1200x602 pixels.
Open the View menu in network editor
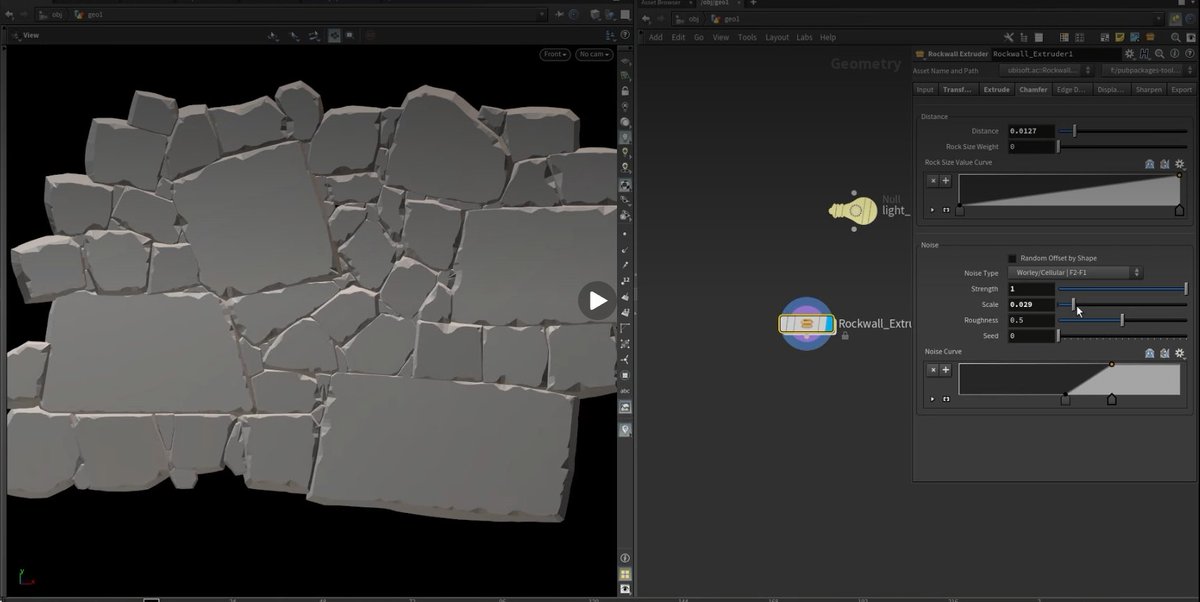pos(721,37)
